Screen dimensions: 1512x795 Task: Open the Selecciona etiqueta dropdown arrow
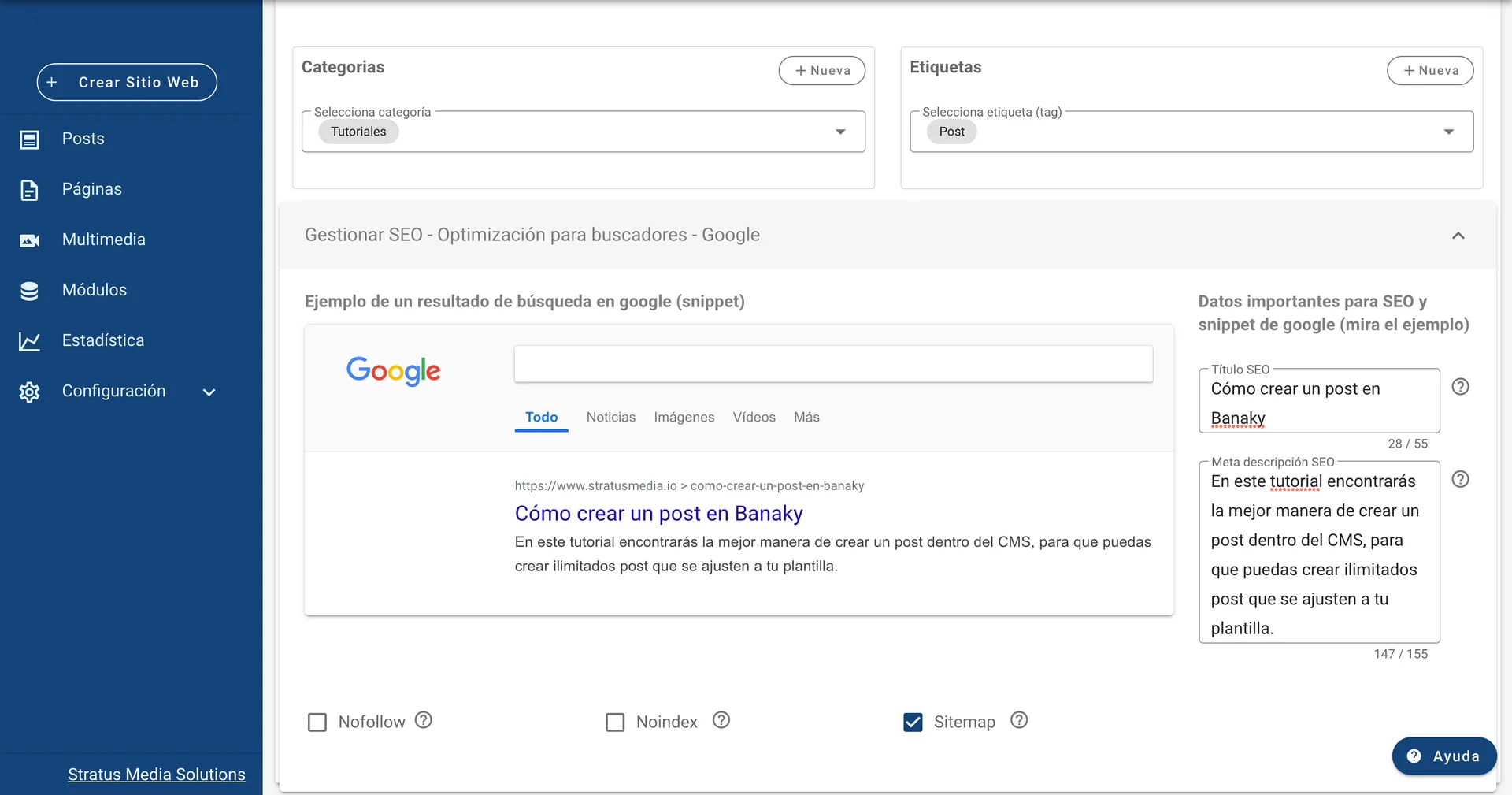tap(1448, 132)
